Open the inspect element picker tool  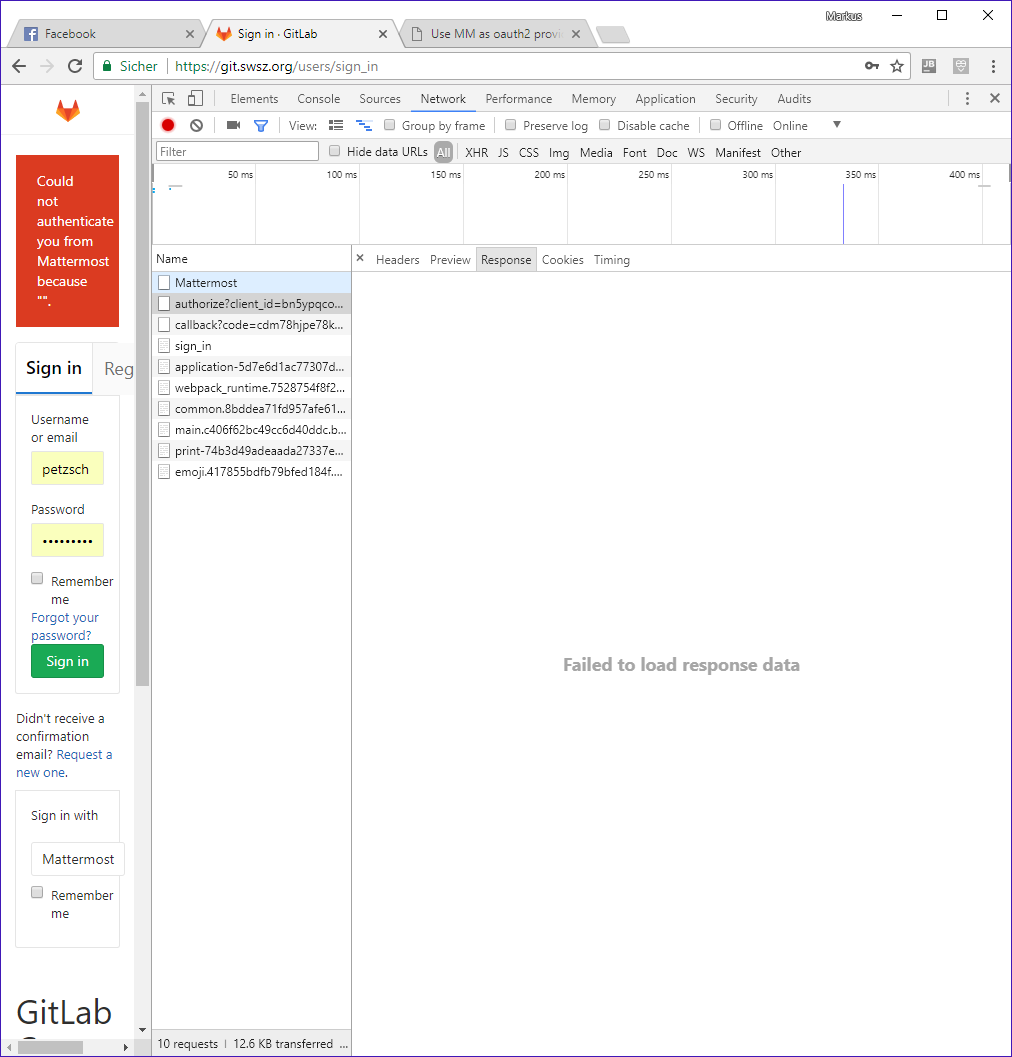click(169, 99)
